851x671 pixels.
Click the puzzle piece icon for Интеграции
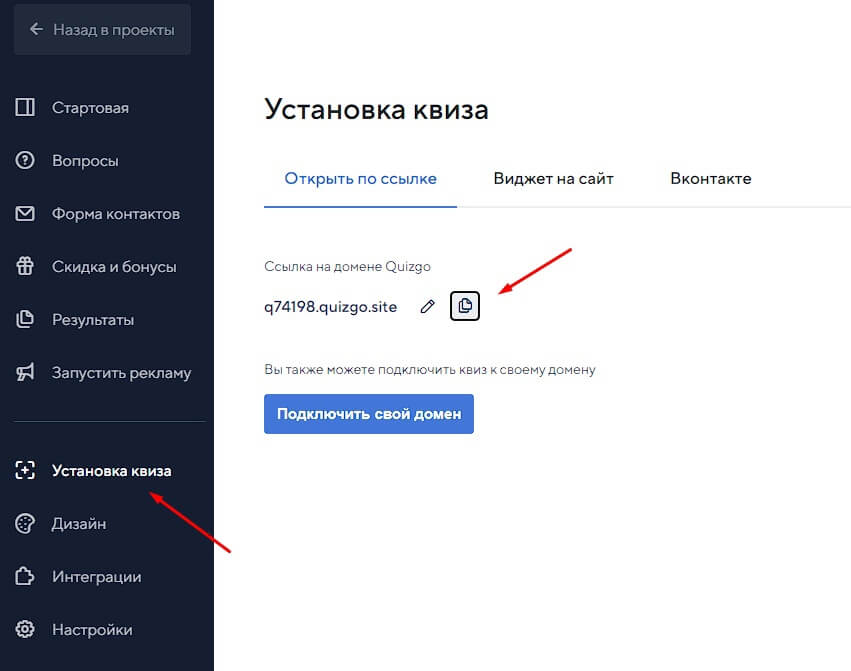pos(26,577)
